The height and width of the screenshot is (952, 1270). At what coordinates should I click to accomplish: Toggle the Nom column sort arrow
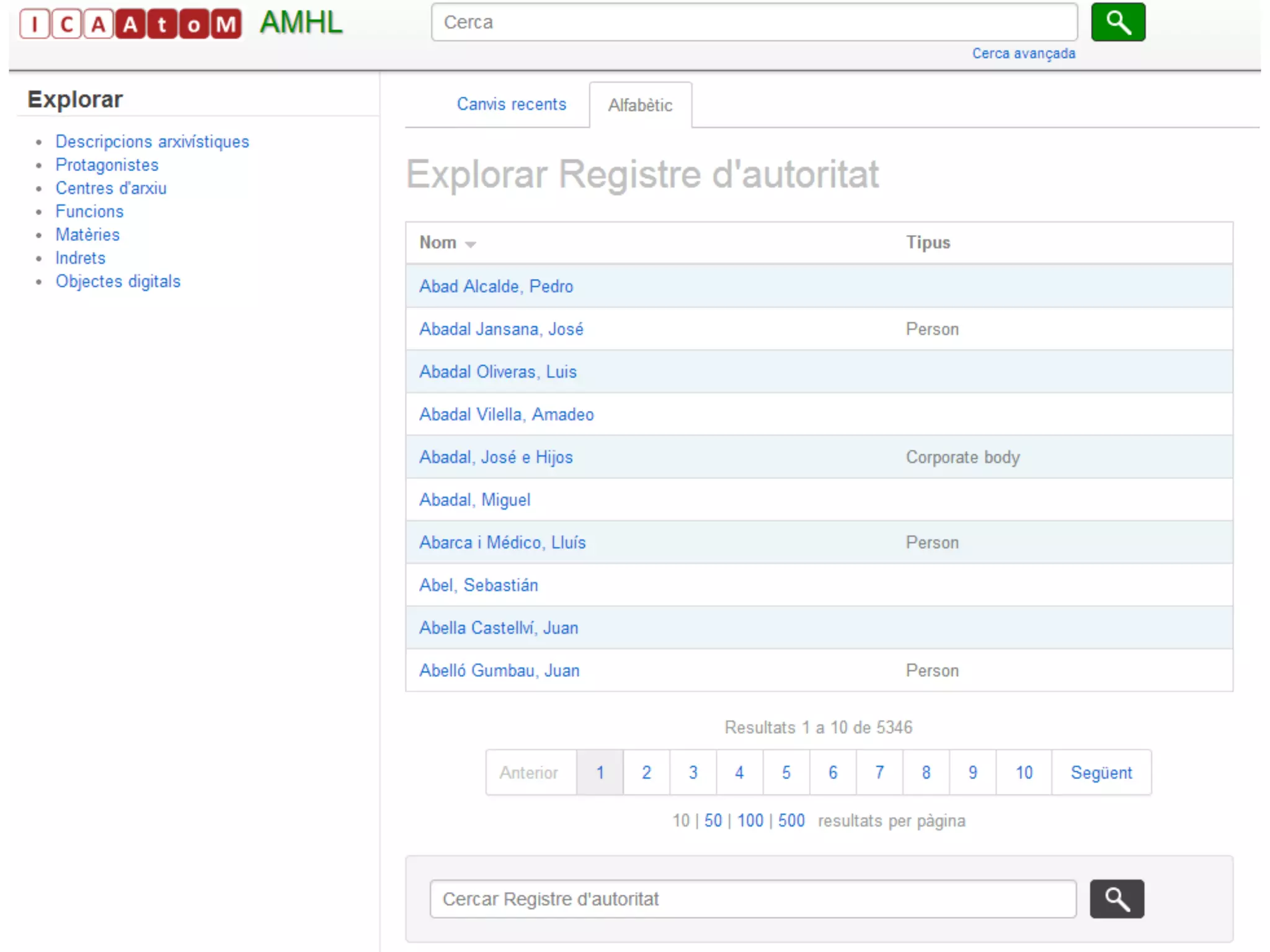point(470,244)
